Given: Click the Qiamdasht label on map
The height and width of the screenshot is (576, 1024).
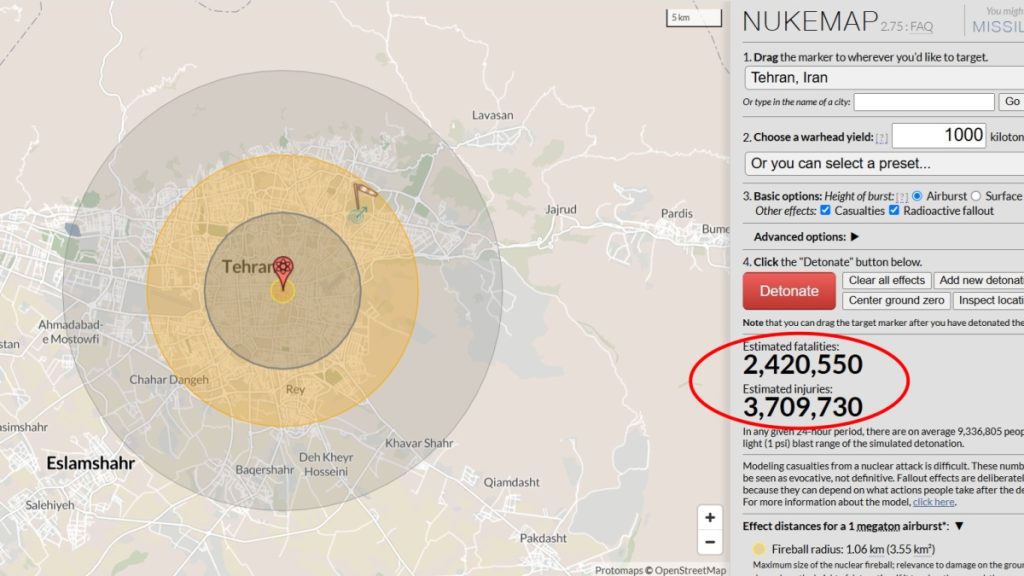Looking at the screenshot, I should click(511, 483).
